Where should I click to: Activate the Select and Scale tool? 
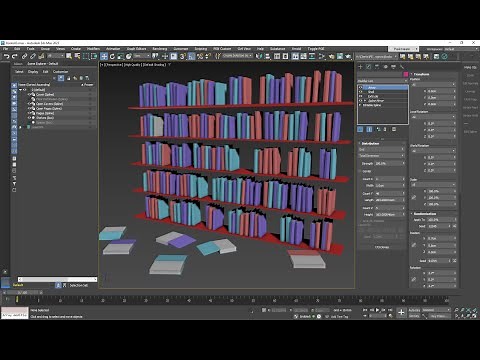click(121, 56)
